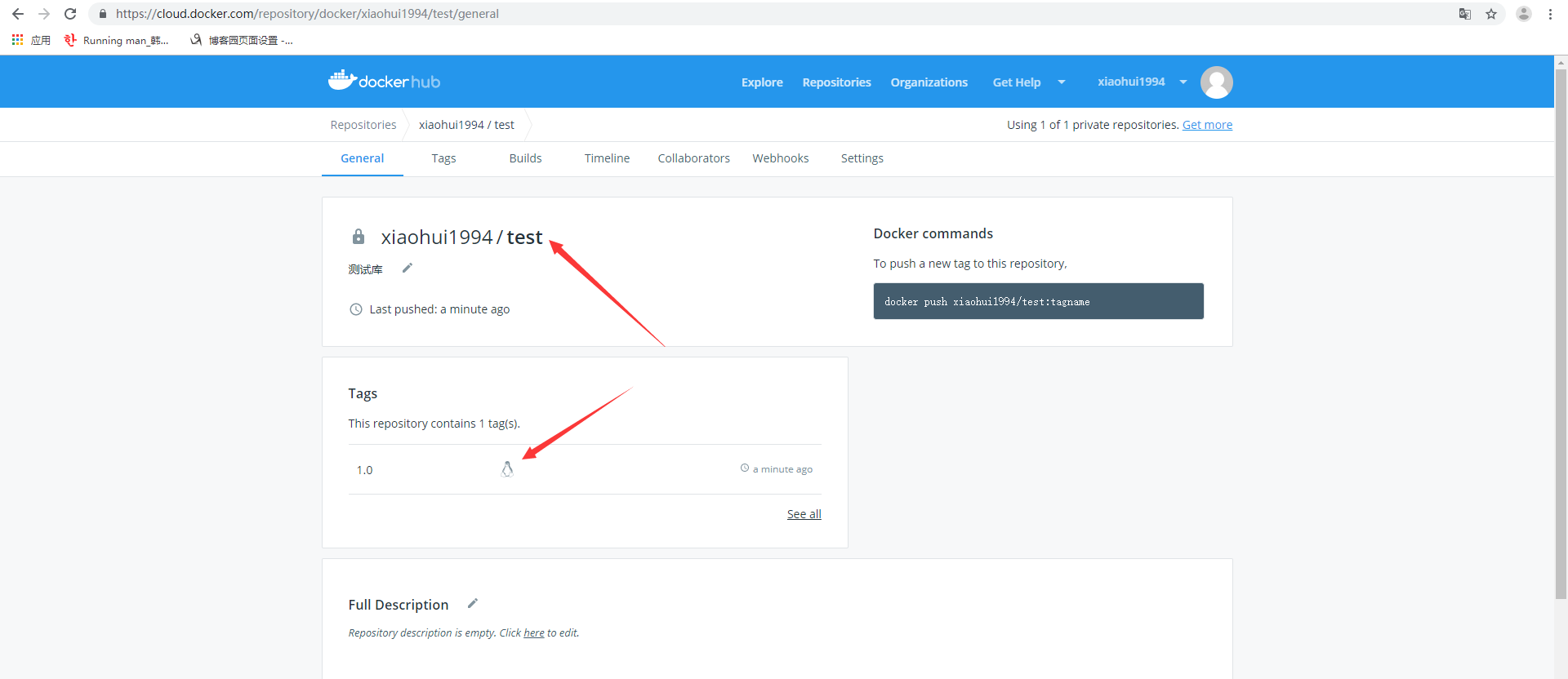Edit short description pencil next to 测试库
This screenshot has height=679, width=1568.
pos(408,268)
